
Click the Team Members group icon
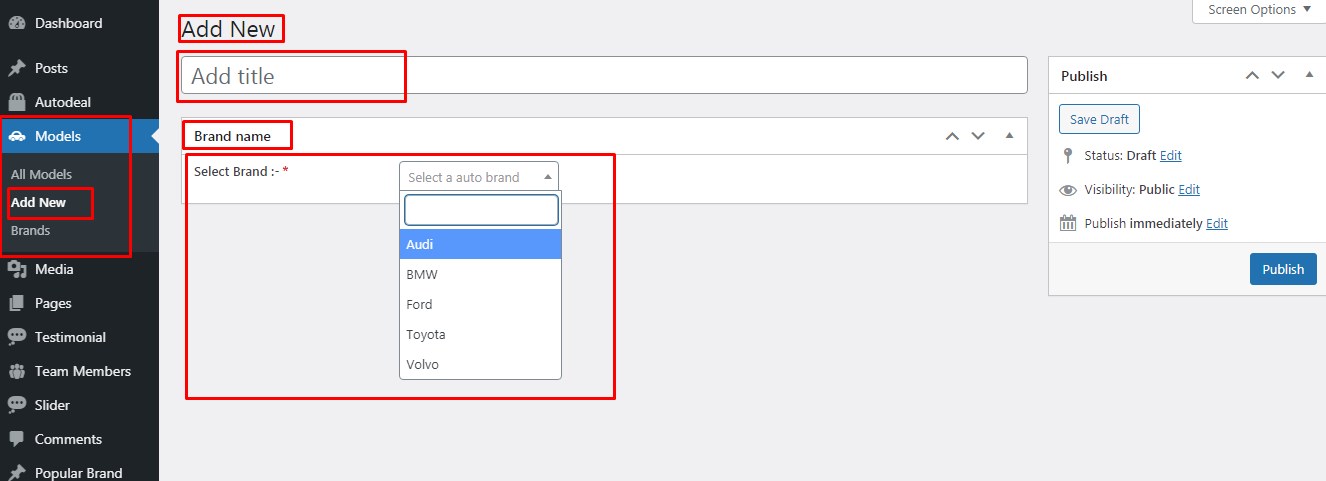pos(17,371)
